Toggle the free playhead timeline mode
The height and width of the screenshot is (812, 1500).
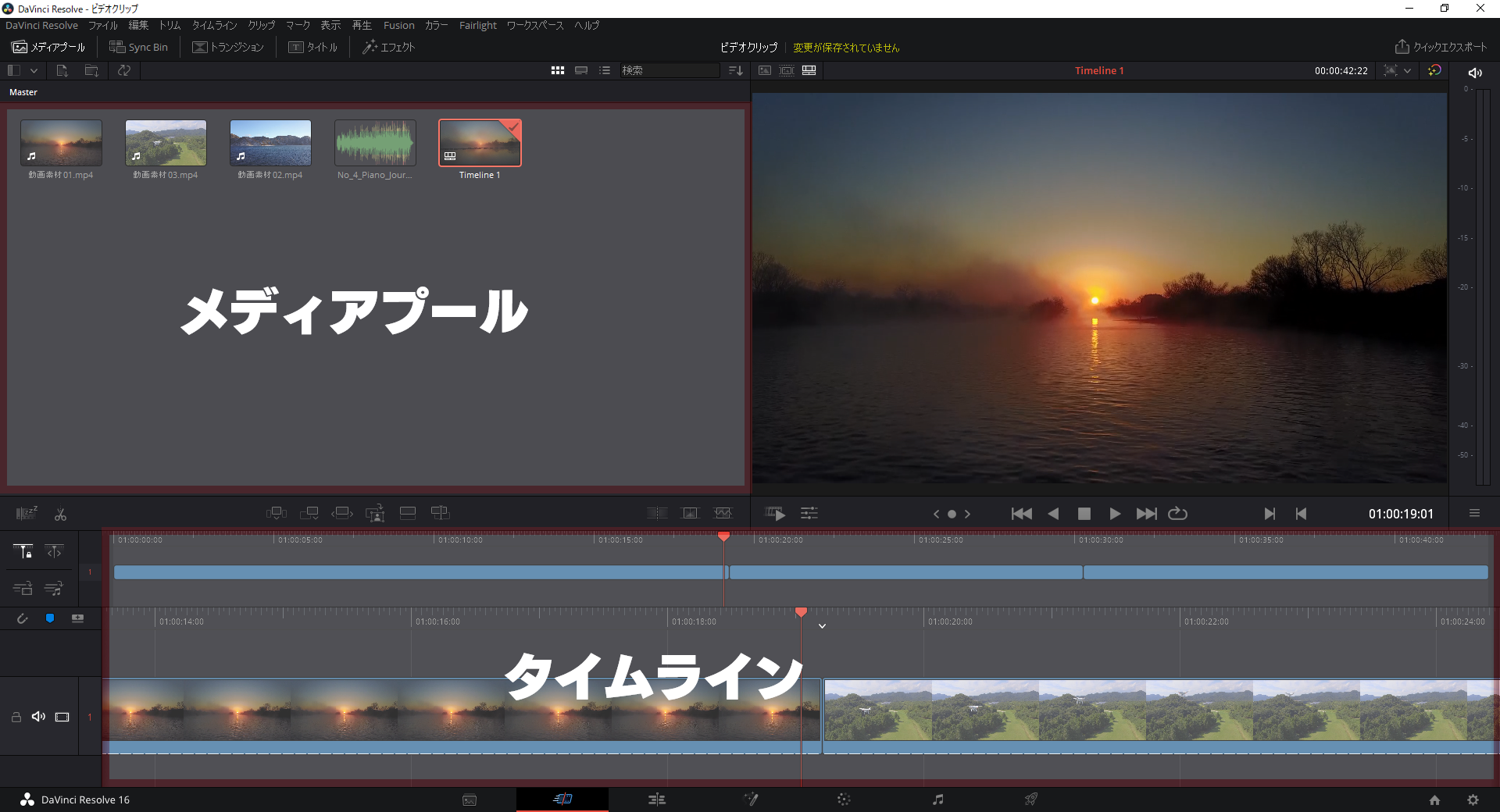54,551
